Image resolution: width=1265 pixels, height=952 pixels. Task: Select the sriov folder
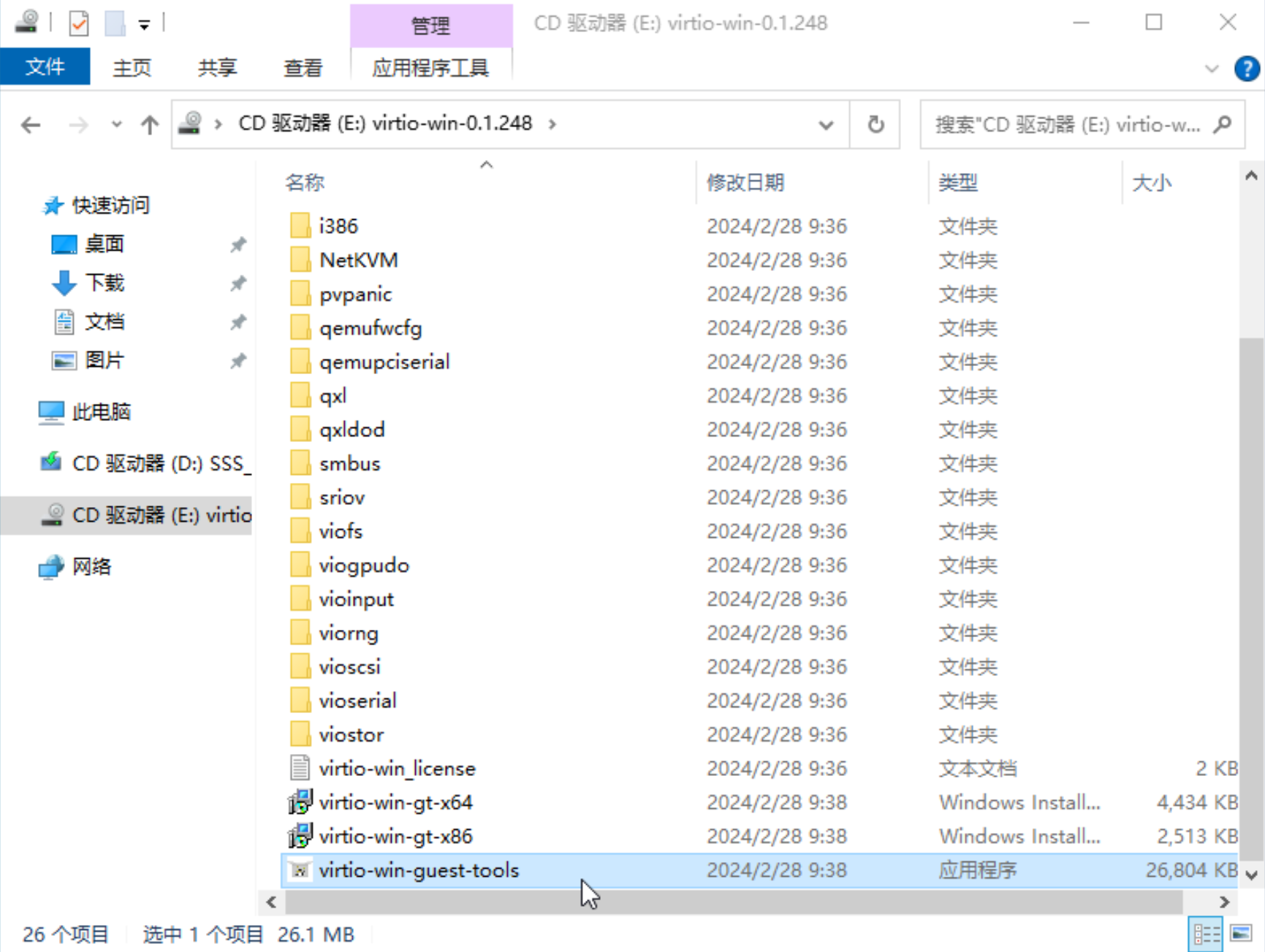click(x=342, y=498)
